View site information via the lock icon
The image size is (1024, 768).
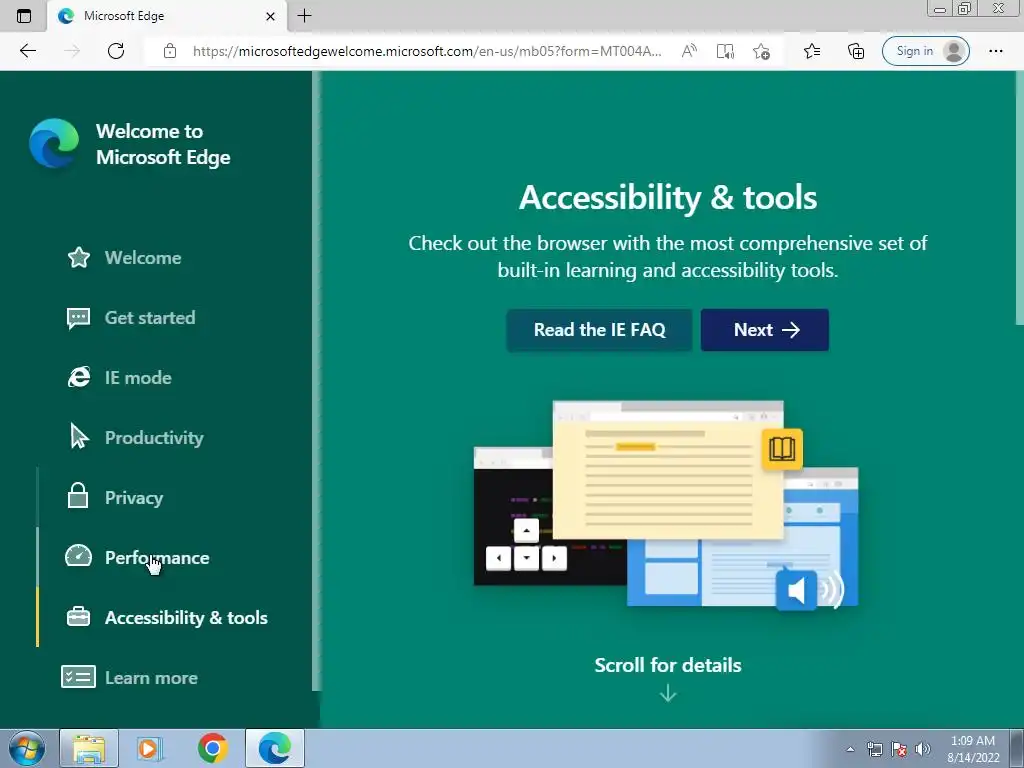(170, 51)
